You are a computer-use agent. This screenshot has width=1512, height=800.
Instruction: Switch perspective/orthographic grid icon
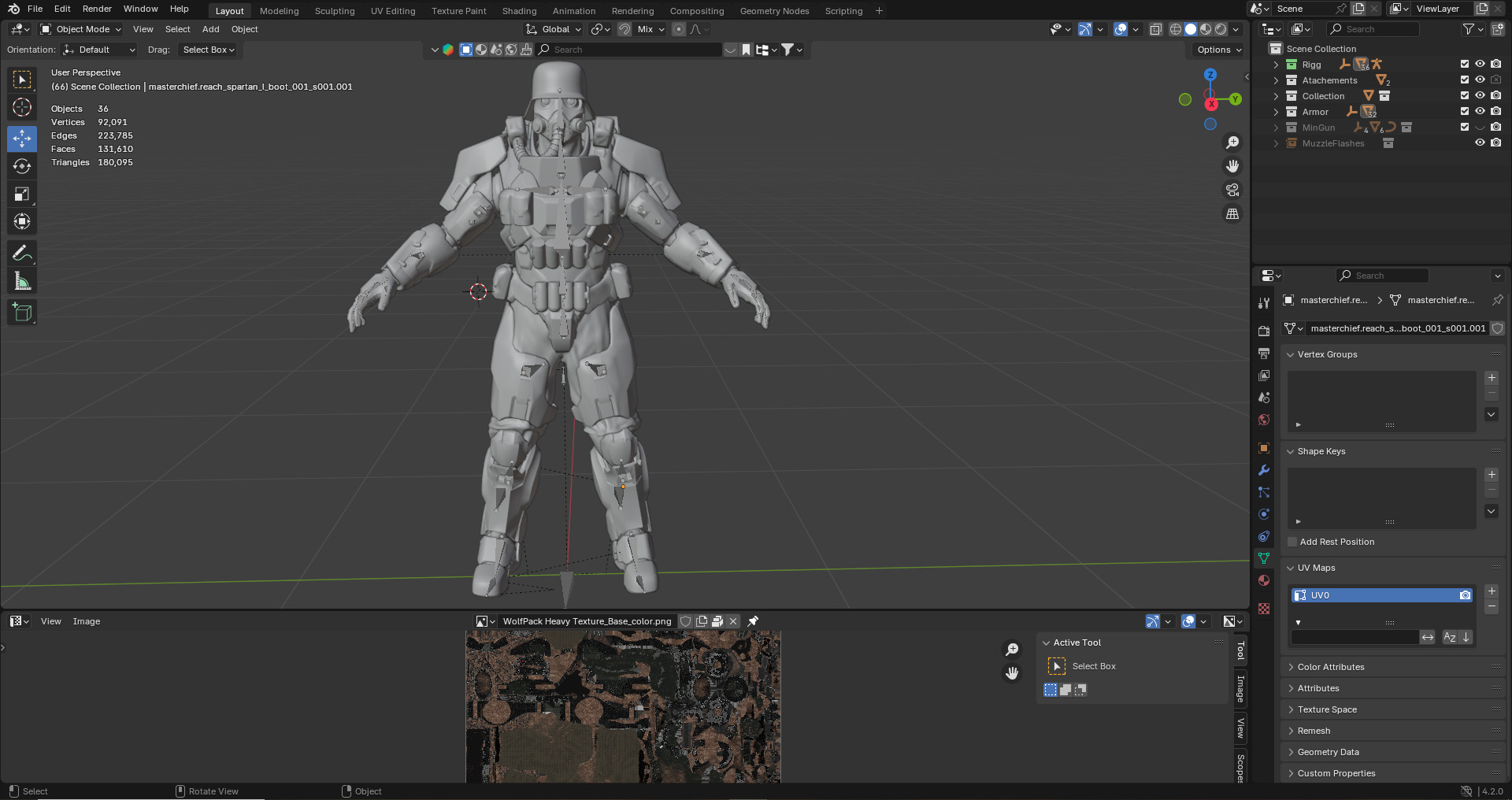[1232, 213]
